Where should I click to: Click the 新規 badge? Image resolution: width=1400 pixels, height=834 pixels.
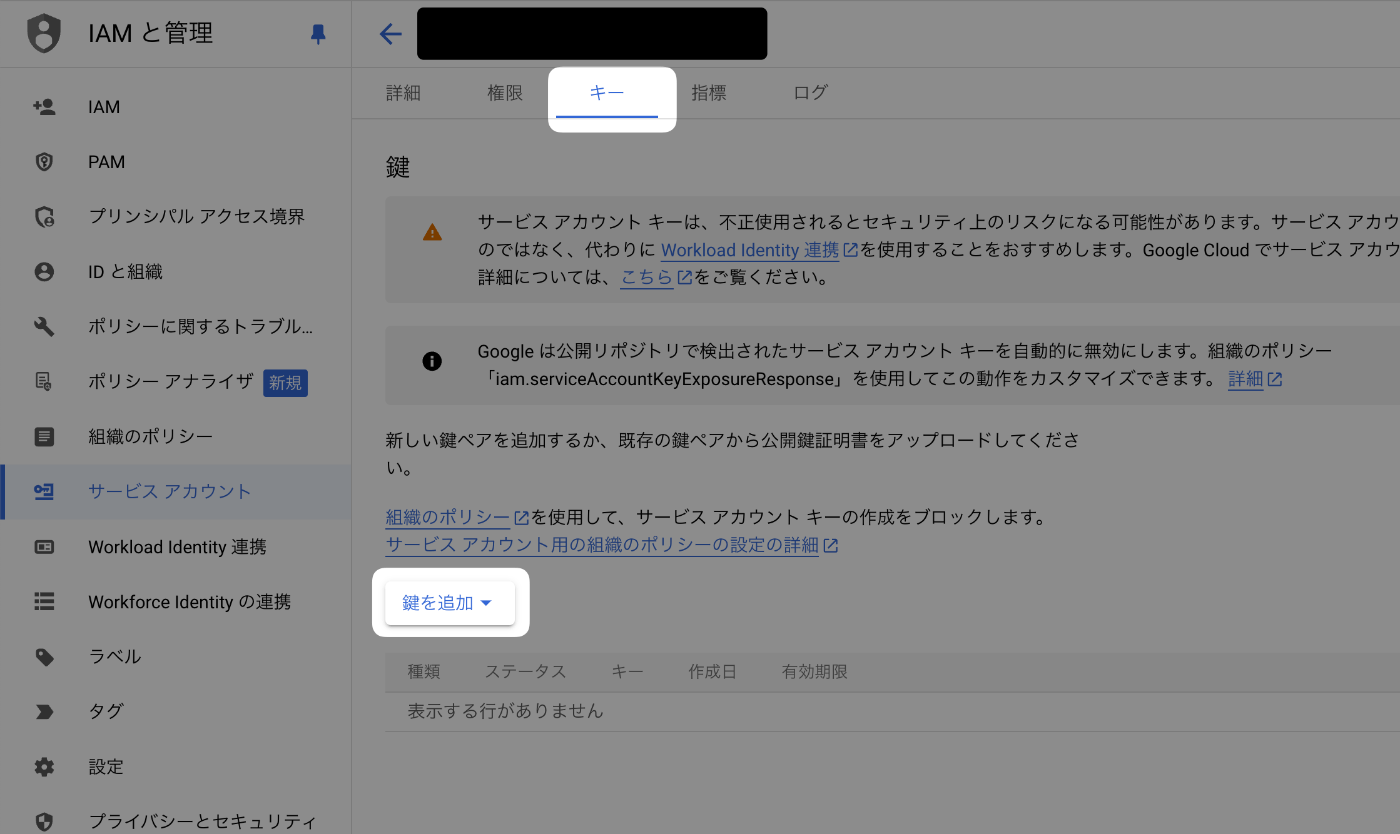click(285, 382)
